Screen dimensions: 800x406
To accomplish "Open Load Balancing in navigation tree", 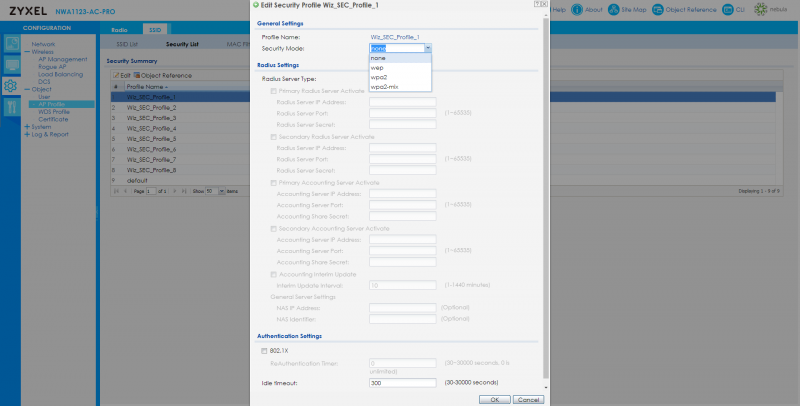I will pyautogui.click(x=60, y=74).
